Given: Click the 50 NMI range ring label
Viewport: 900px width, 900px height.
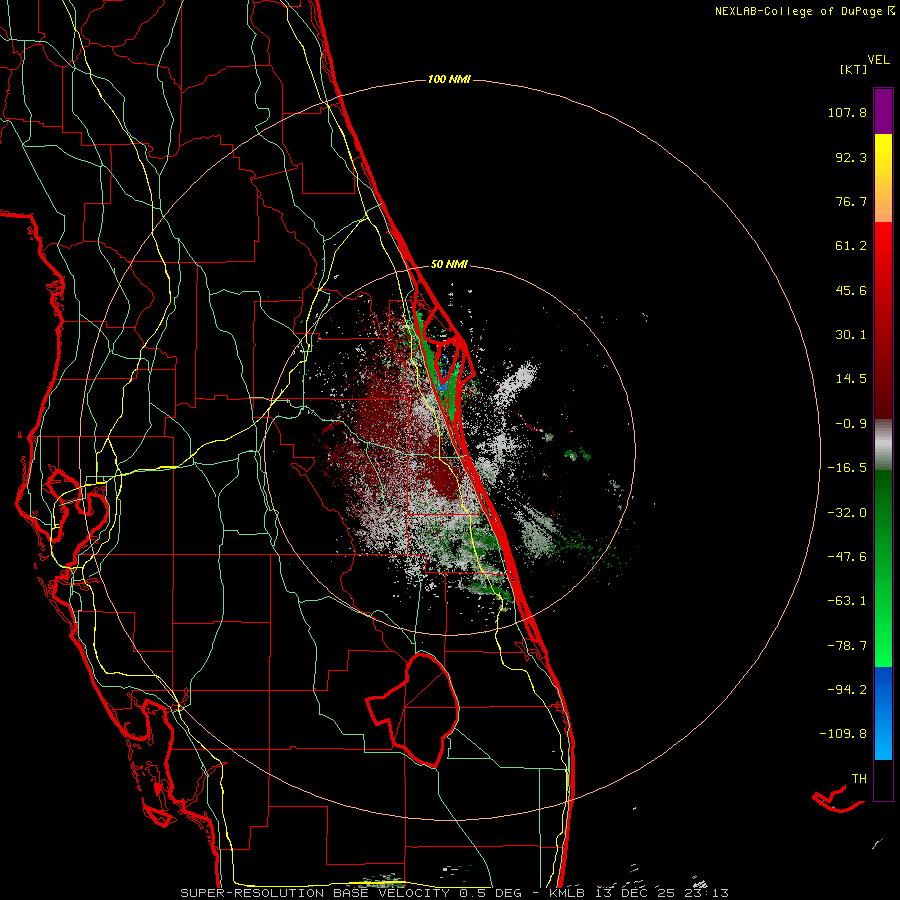Looking at the screenshot, I should tap(449, 265).
